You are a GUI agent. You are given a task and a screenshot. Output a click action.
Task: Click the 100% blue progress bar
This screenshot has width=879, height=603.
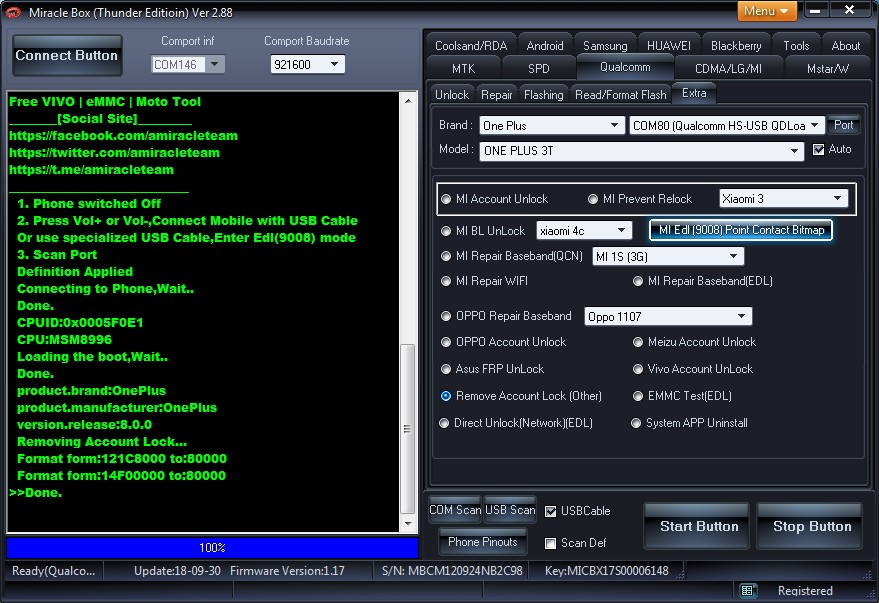pos(212,548)
